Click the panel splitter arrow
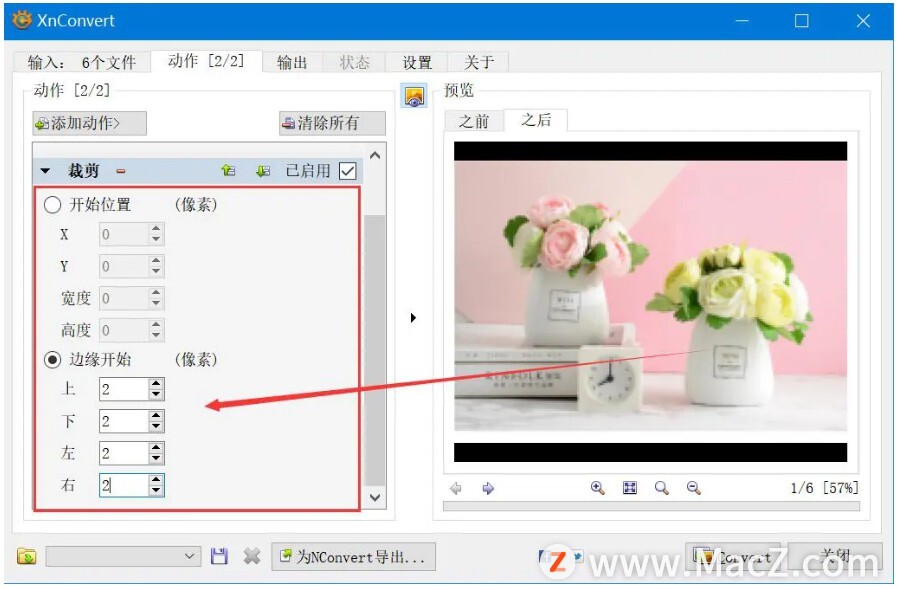Viewport: 898px width, 589px height. coord(413,317)
